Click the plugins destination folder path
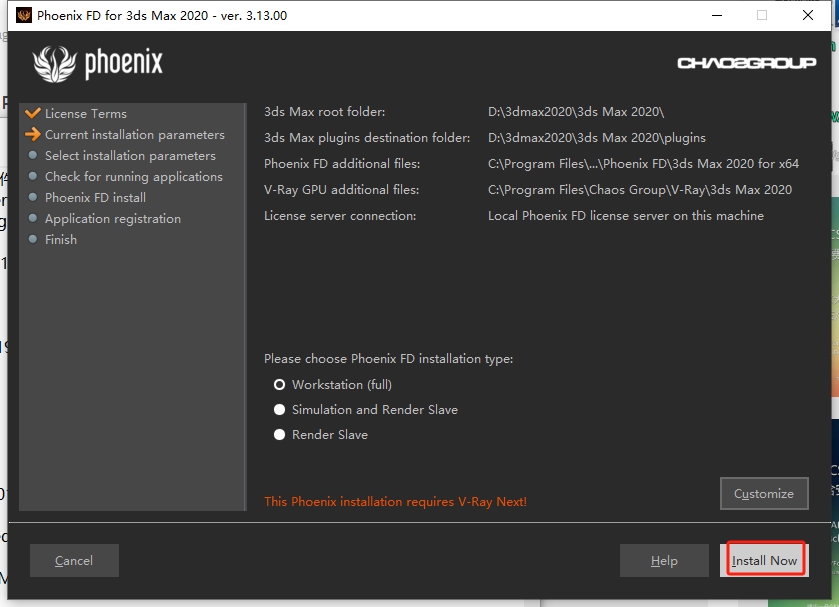839x607 pixels. [597, 138]
